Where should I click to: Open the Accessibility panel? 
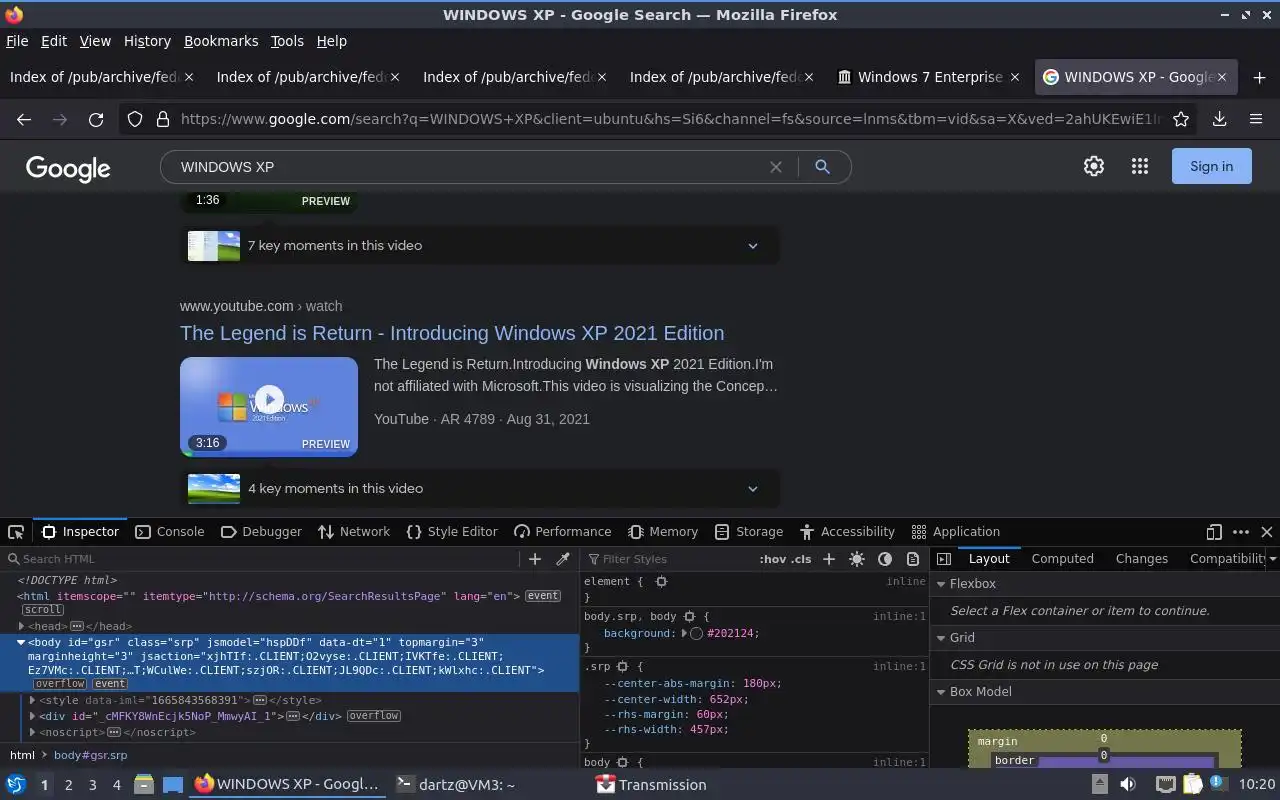pos(847,532)
